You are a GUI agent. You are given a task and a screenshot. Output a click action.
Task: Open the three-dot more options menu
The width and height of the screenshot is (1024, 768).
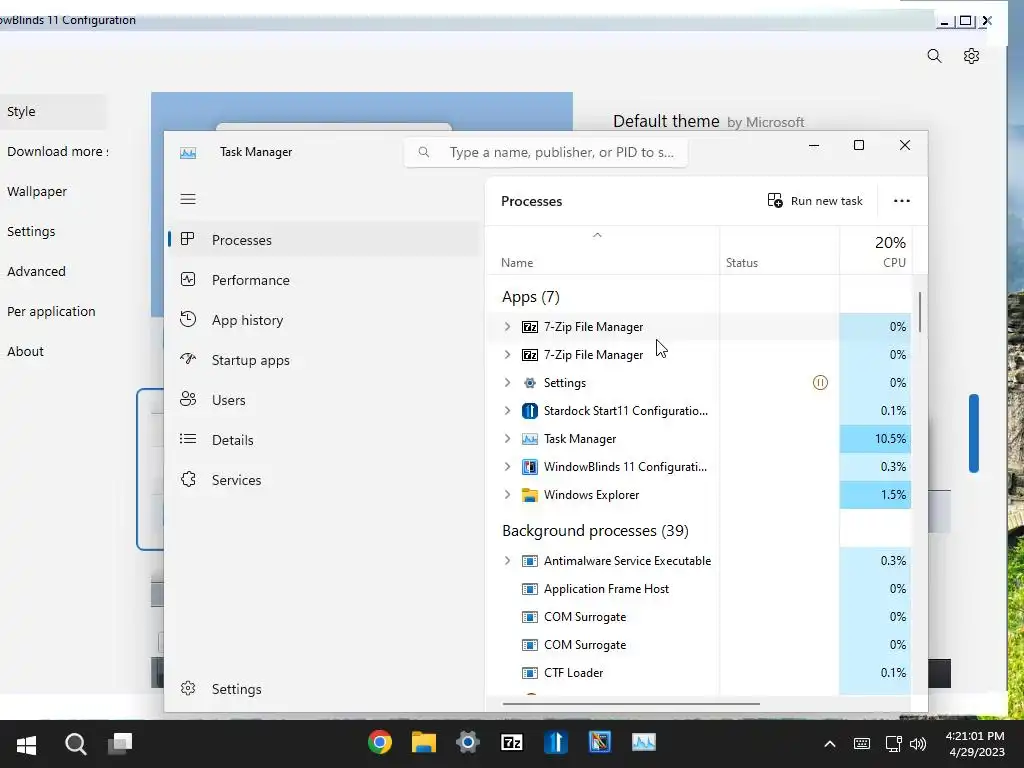coord(902,200)
